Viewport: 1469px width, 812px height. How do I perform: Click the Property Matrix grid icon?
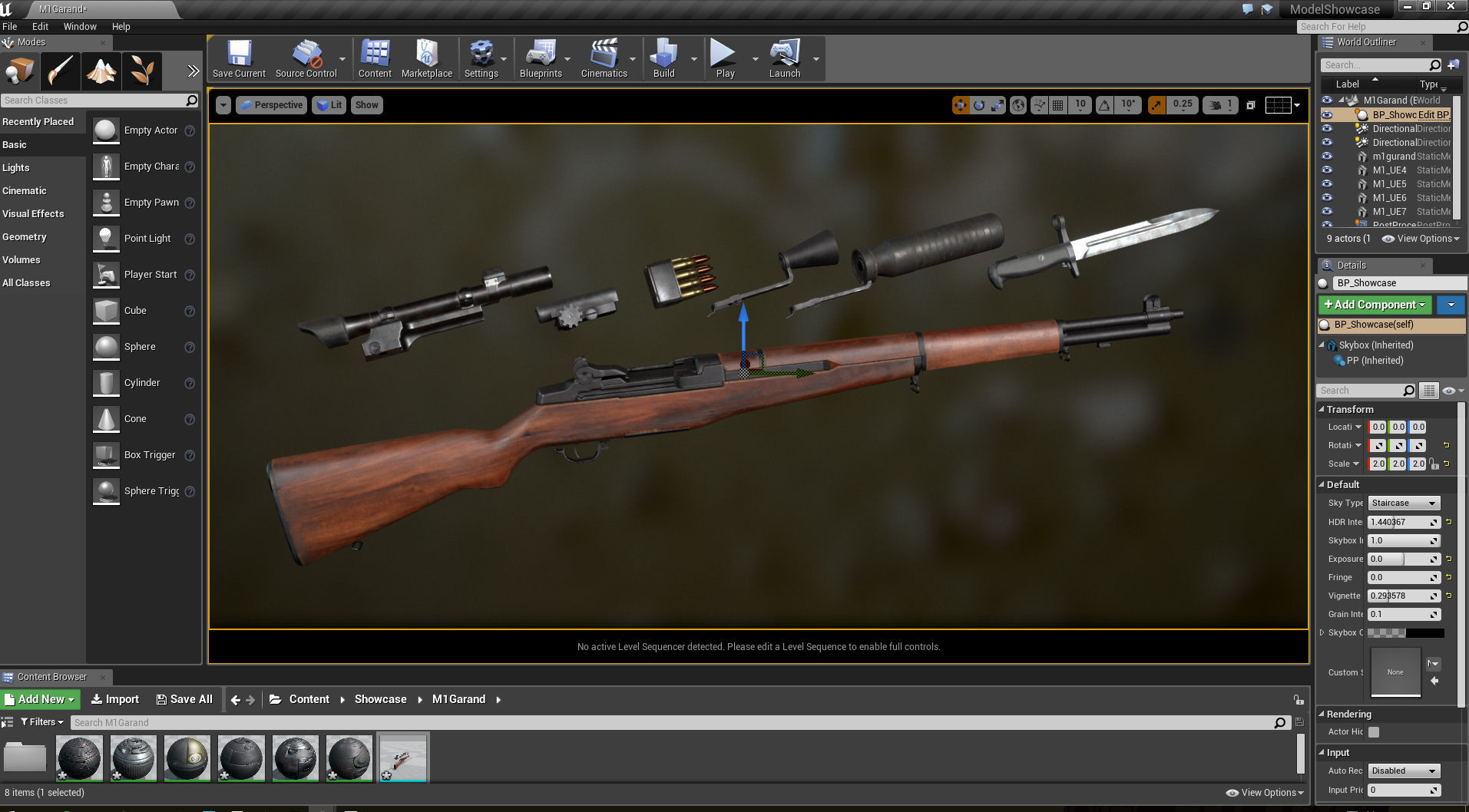pyautogui.click(x=1428, y=391)
